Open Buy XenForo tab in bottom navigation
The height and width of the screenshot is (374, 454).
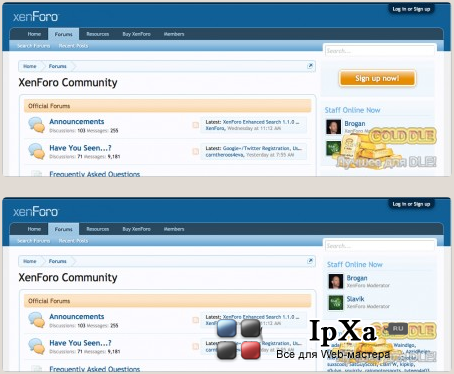coord(136,229)
